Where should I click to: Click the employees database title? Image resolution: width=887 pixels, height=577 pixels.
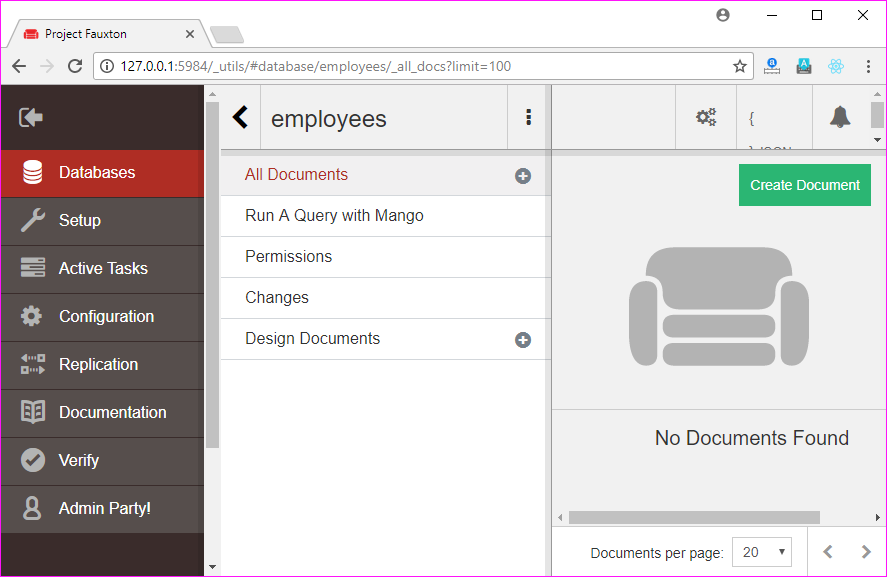pos(329,119)
